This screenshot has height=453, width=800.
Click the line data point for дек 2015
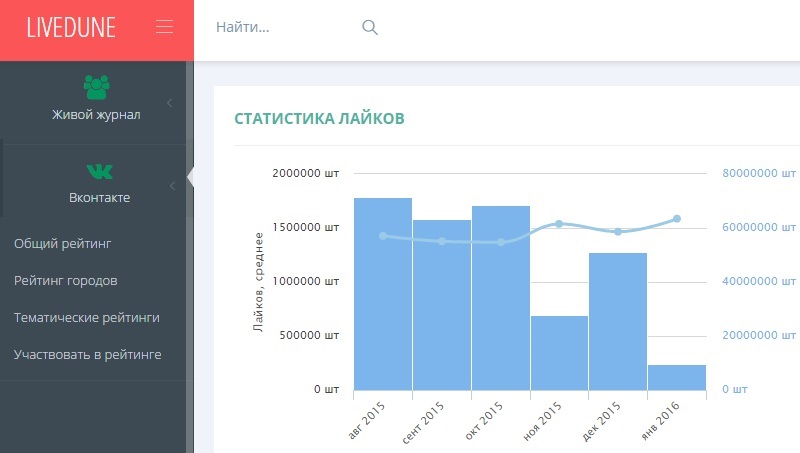click(618, 232)
